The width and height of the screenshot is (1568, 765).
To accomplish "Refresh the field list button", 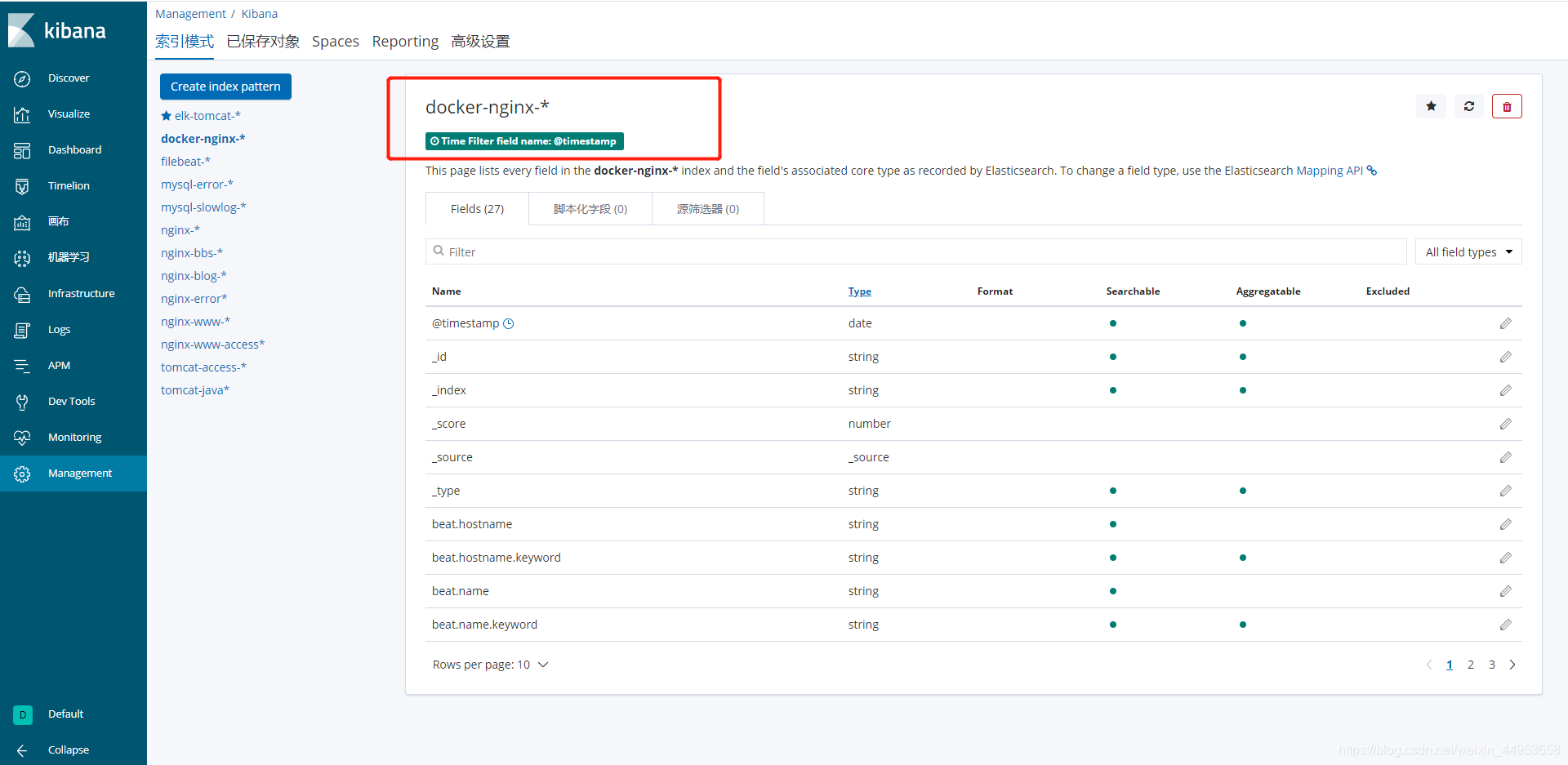I will (x=1469, y=106).
